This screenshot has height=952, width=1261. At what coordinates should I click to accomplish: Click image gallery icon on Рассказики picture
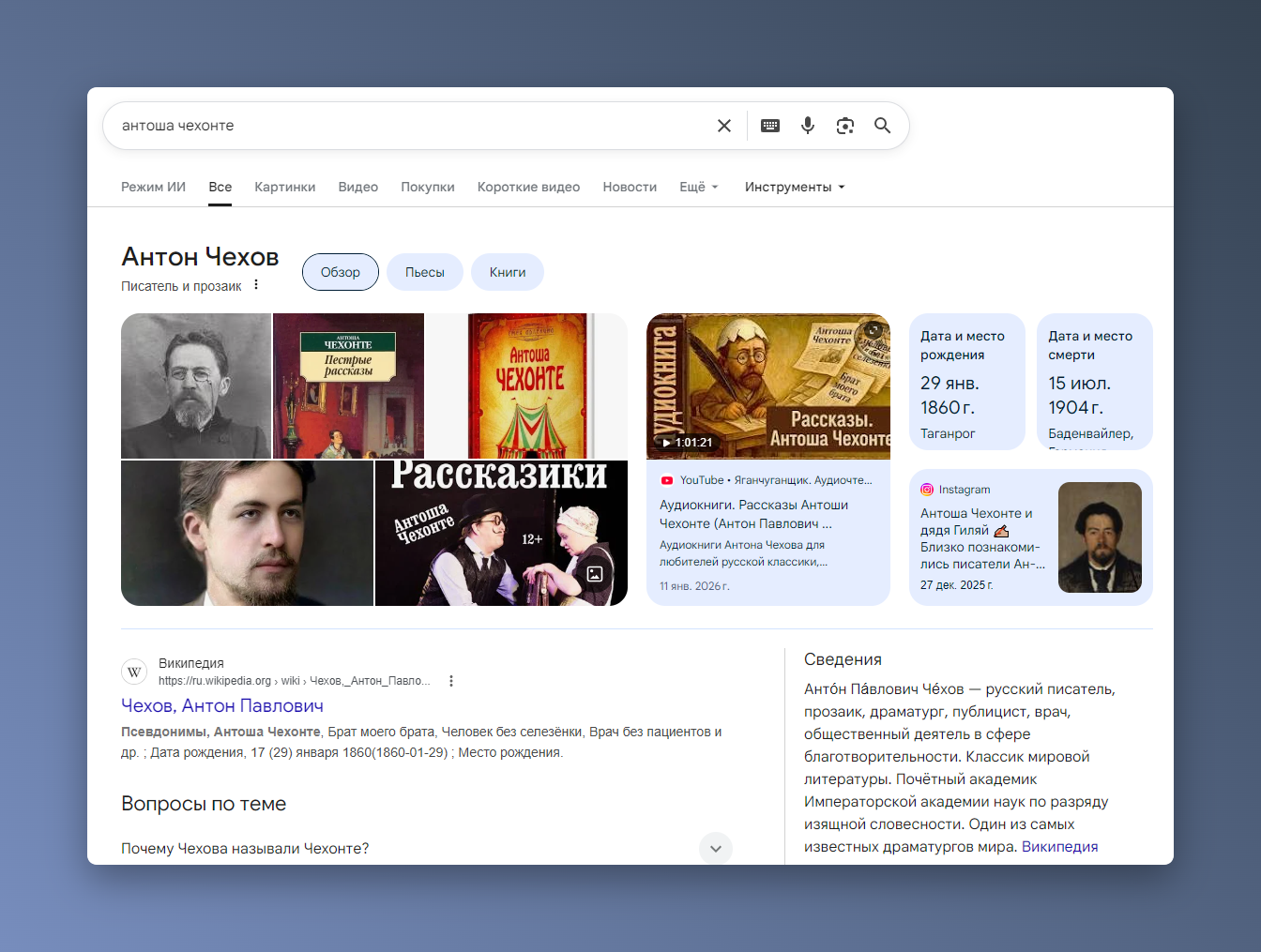(x=595, y=574)
